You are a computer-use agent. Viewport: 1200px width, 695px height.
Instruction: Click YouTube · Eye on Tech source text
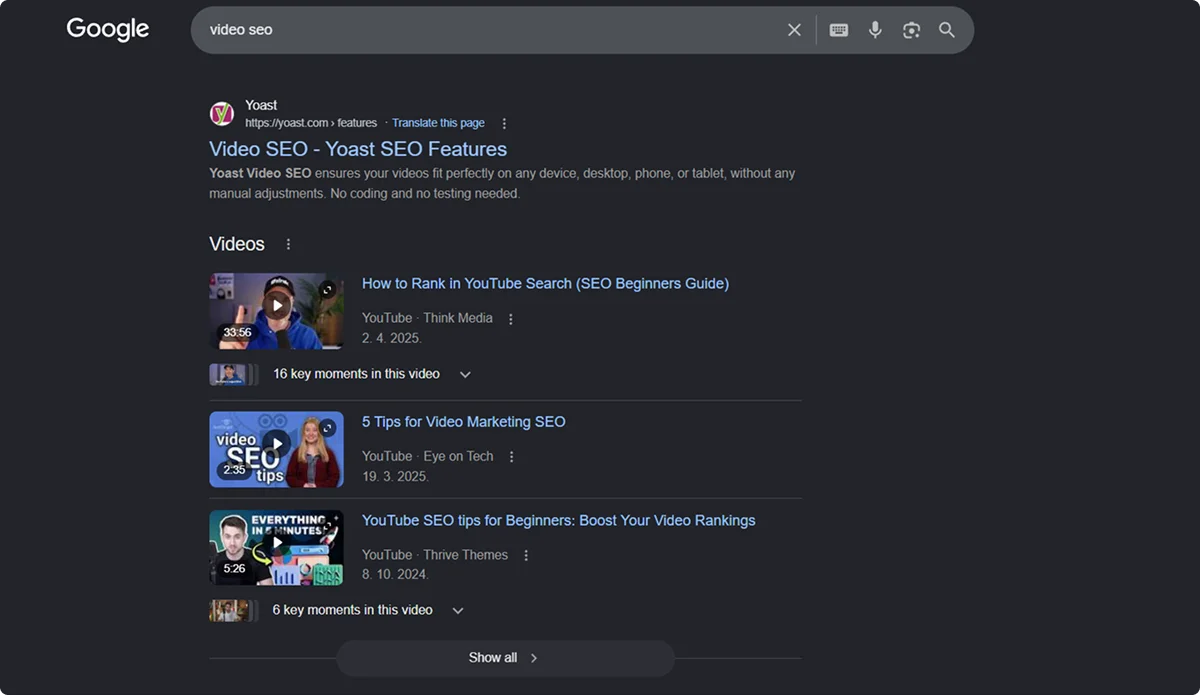[428, 456]
